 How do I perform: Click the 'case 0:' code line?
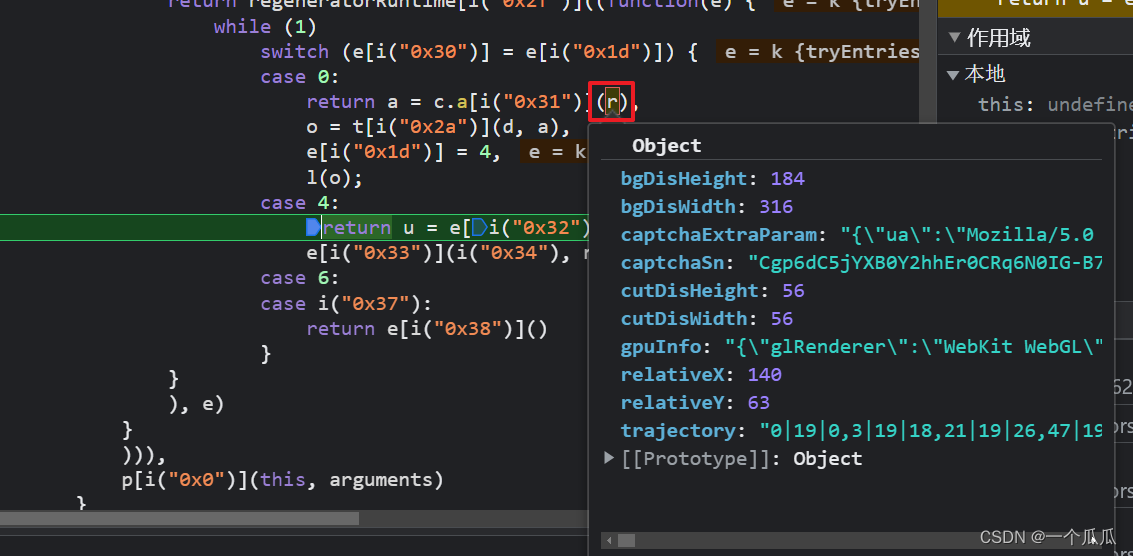(300, 77)
